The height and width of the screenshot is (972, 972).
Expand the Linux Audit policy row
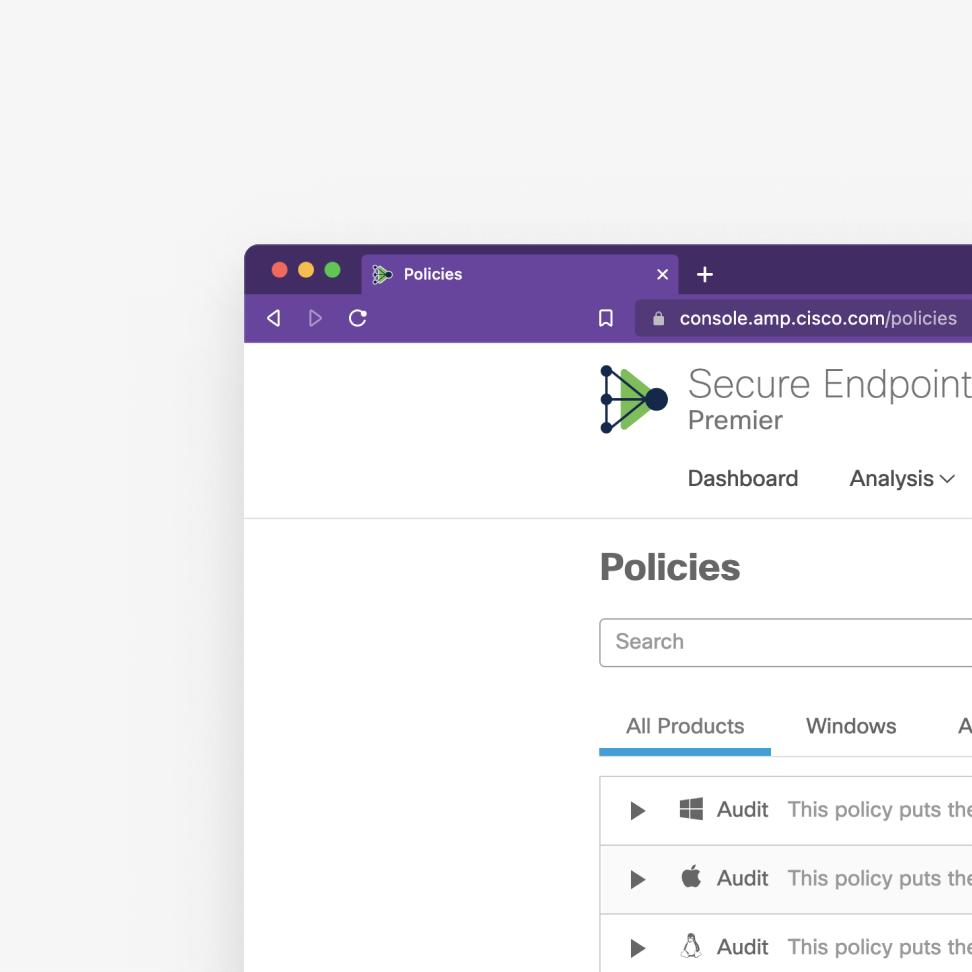tap(638, 948)
